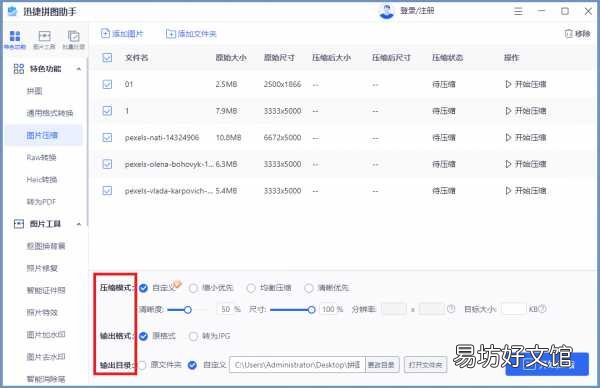
Task: Select 均衡压缩 compression mode
Action: pos(251,288)
